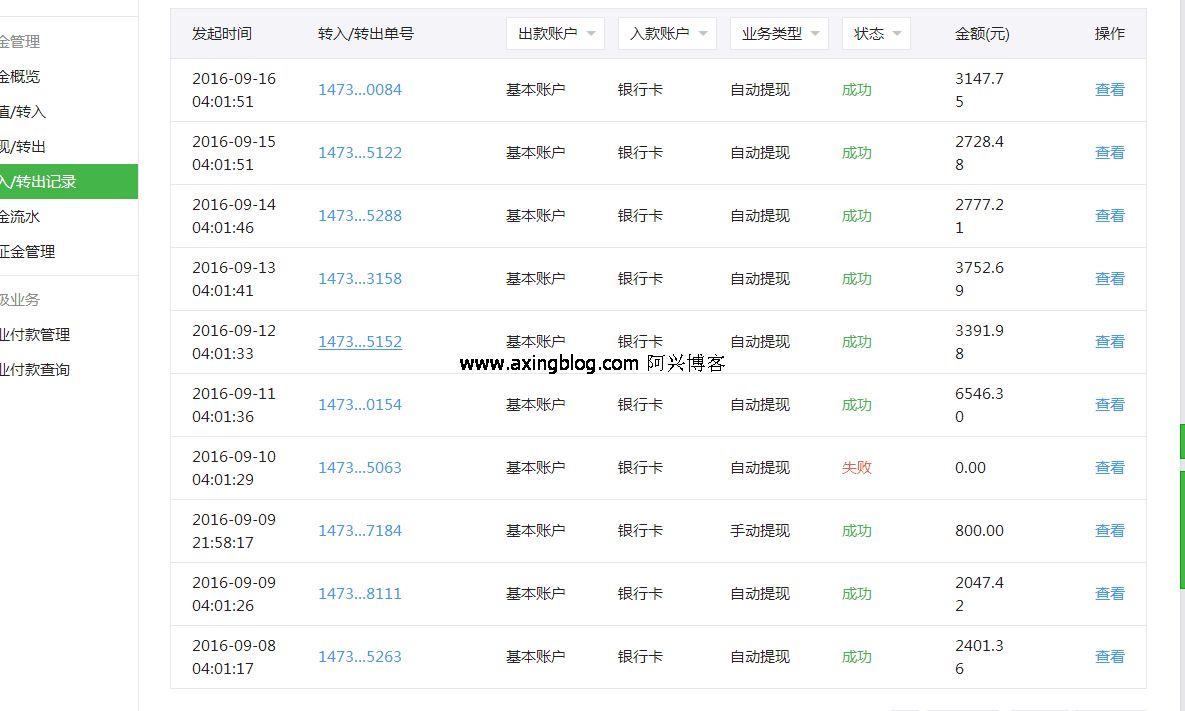Open order link 1473...7184

point(360,530)
